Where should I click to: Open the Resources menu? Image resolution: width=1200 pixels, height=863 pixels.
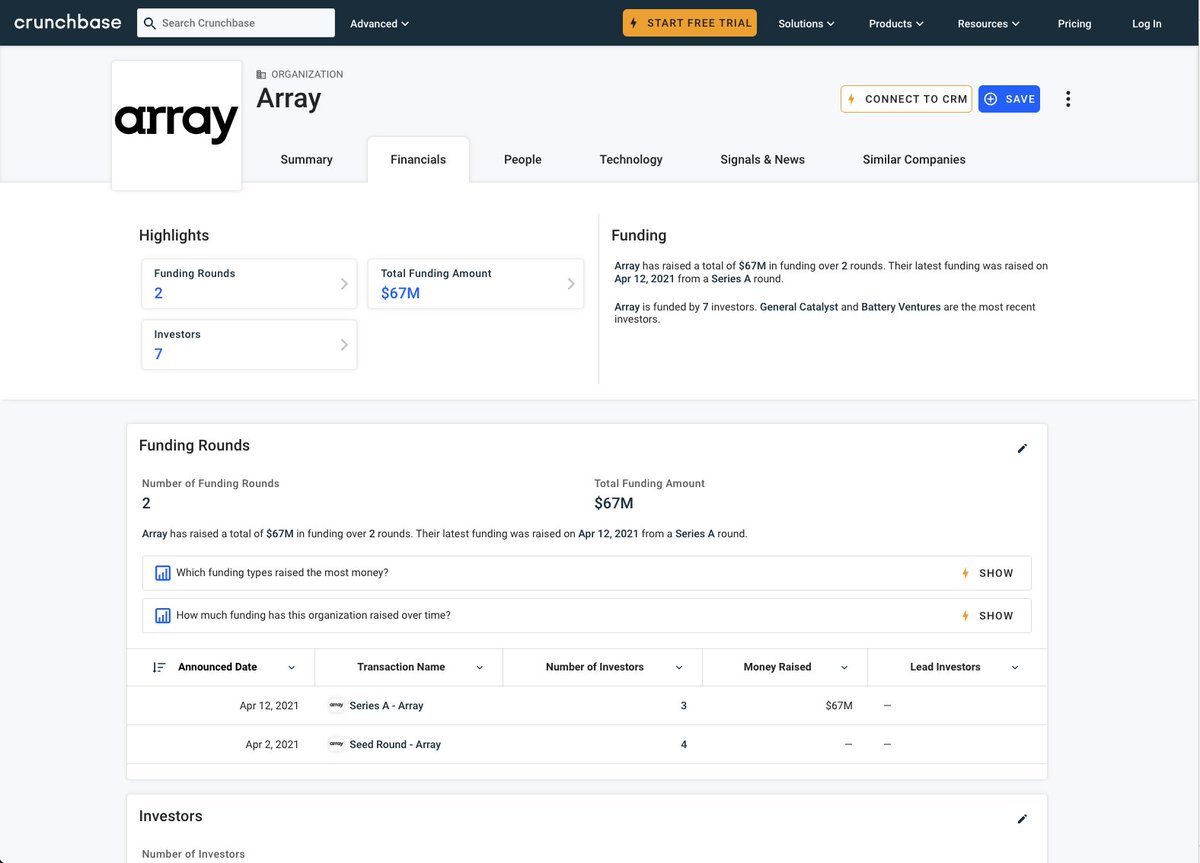click(989, 23)
